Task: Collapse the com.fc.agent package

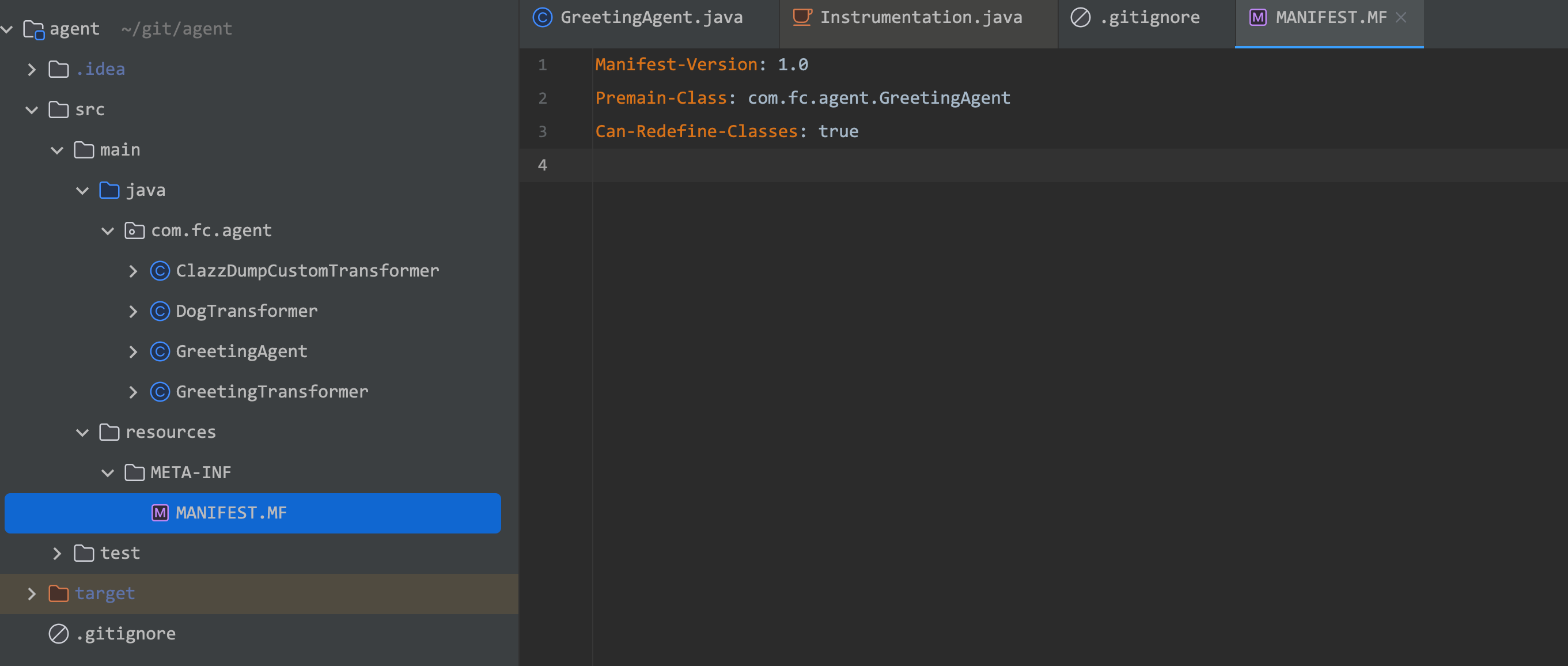Action: (x=108, y=230)
